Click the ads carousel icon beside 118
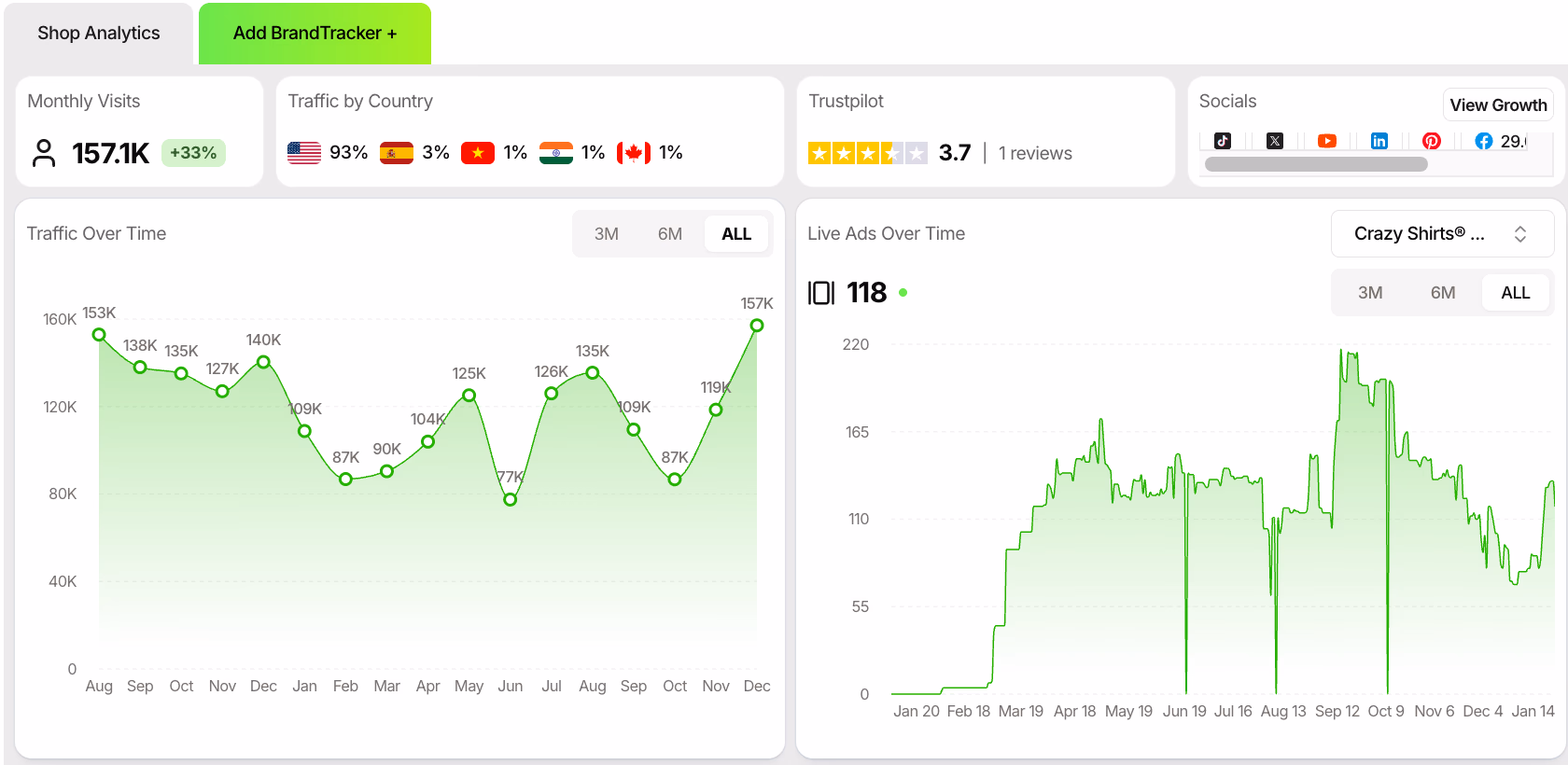 (x=821, y=292)
